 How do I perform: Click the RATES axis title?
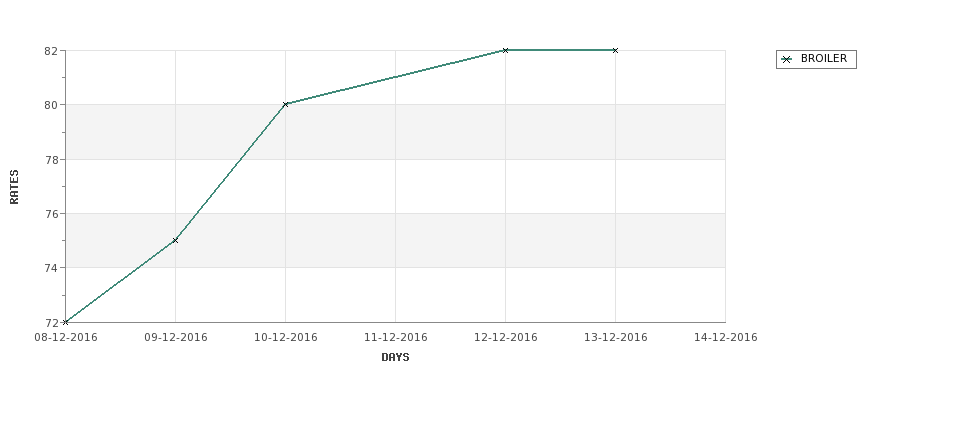[14, 187]
